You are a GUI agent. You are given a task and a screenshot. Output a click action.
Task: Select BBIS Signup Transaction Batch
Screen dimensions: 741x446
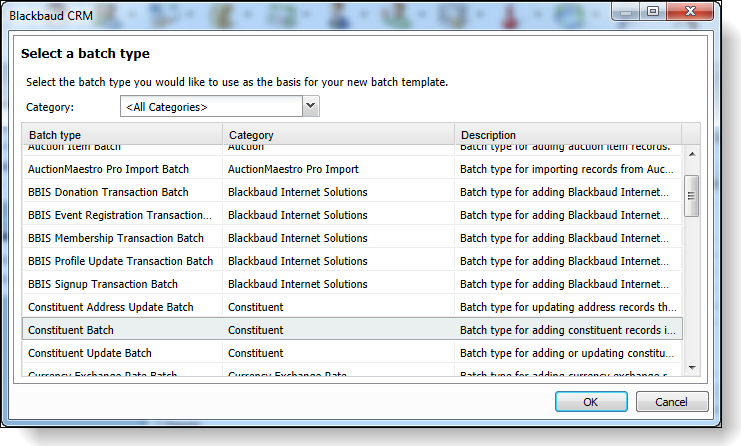(352, 284)
